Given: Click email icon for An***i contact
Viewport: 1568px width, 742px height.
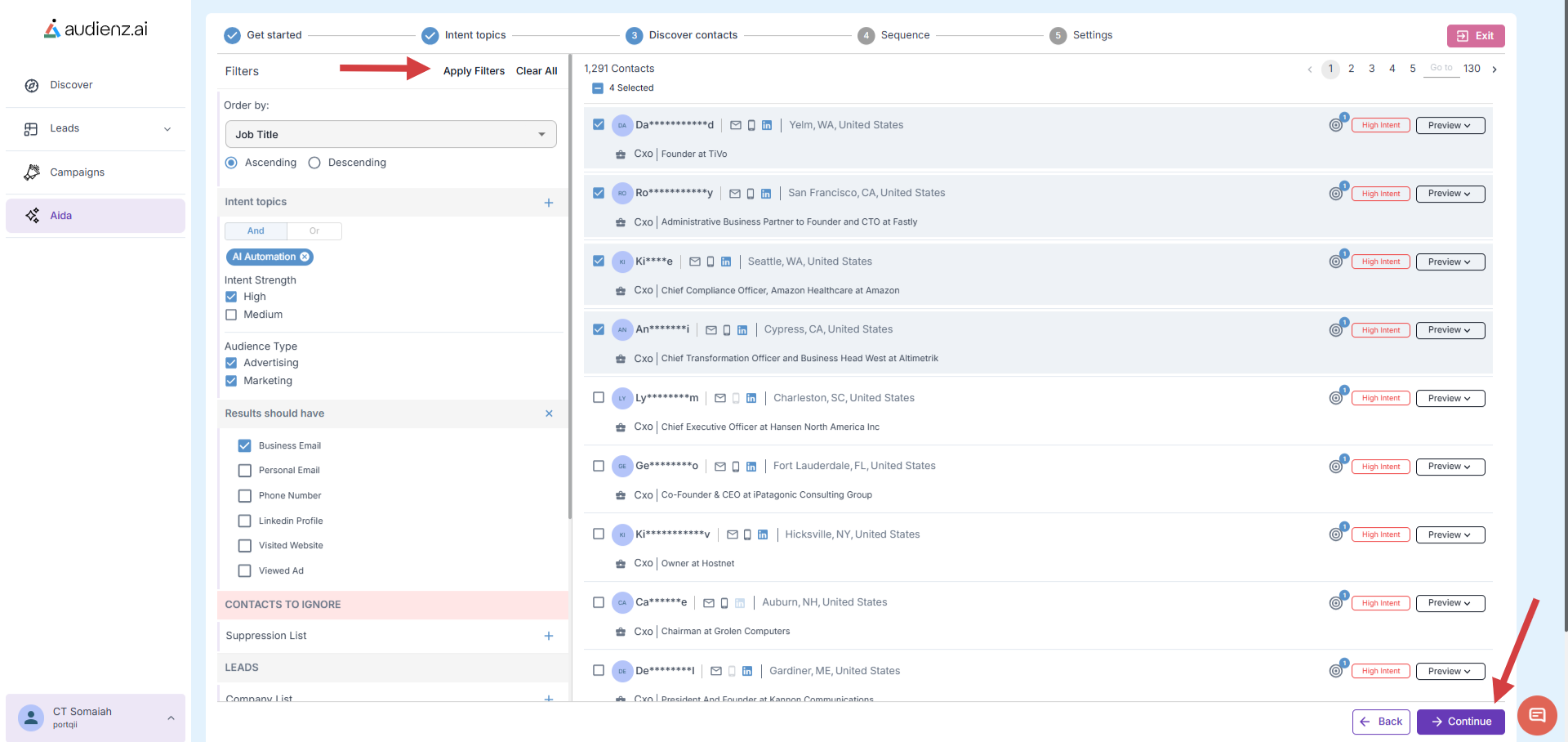Looking at the screenshot, I should coord(711,330).
